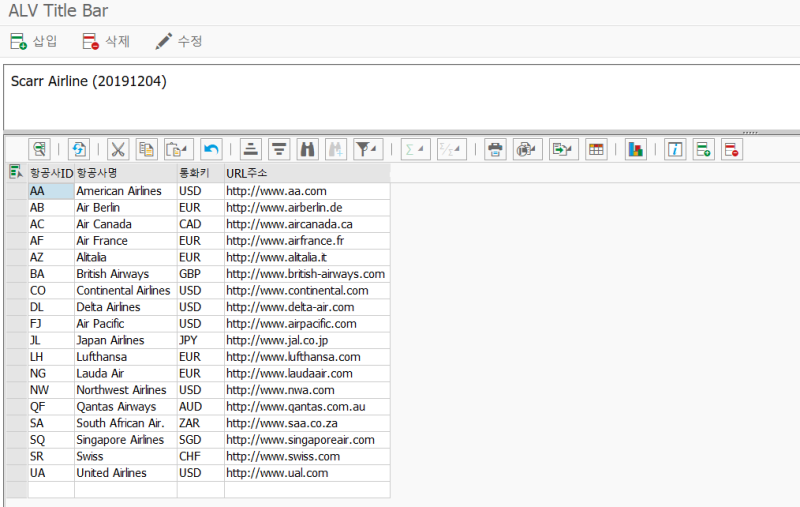Click the Copy text icon
800x507 pixels.
click(146, 149)
